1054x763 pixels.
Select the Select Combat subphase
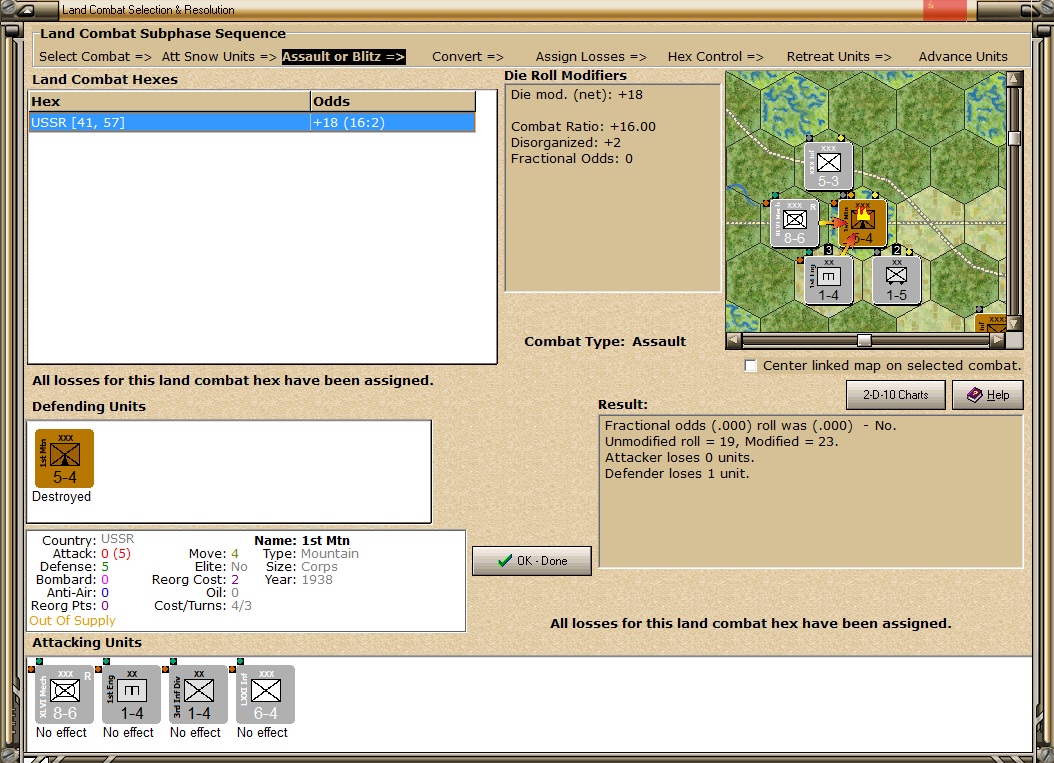[95, 56]
